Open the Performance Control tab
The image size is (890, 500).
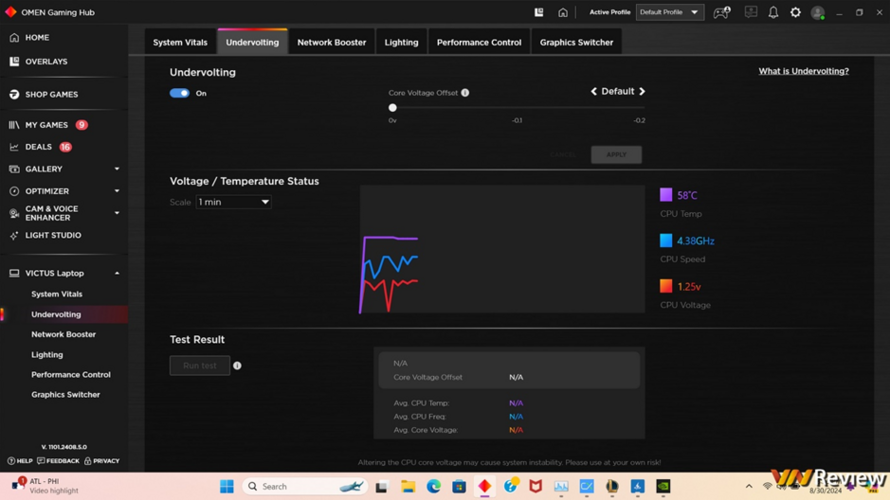(479, 42)
